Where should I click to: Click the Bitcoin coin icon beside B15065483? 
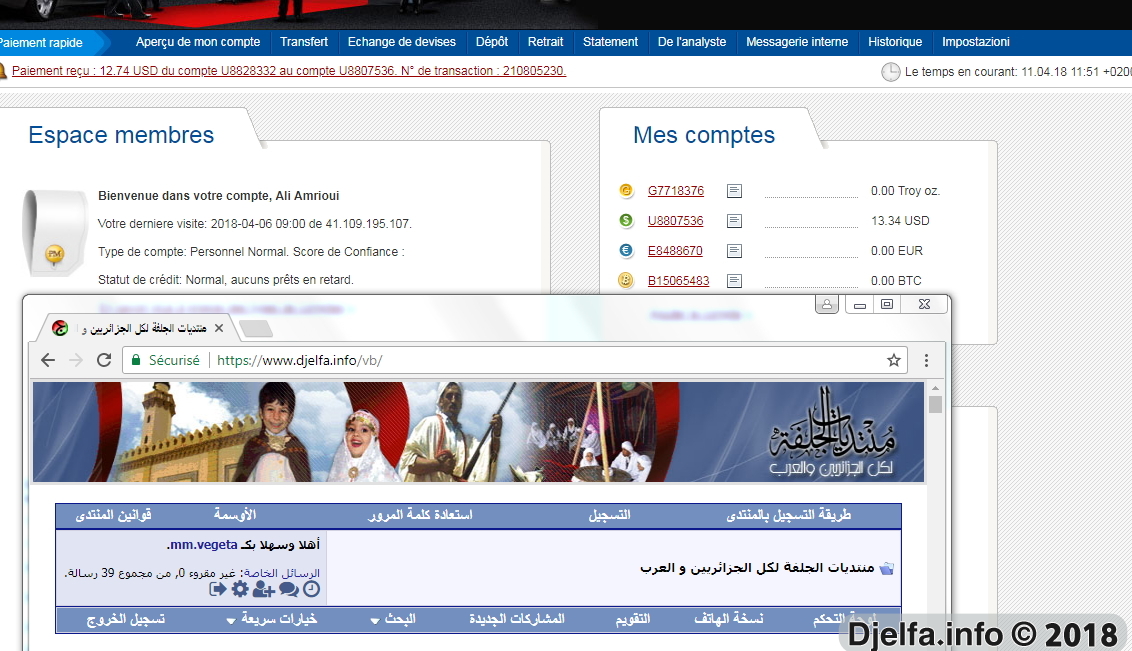coord(626,280)
